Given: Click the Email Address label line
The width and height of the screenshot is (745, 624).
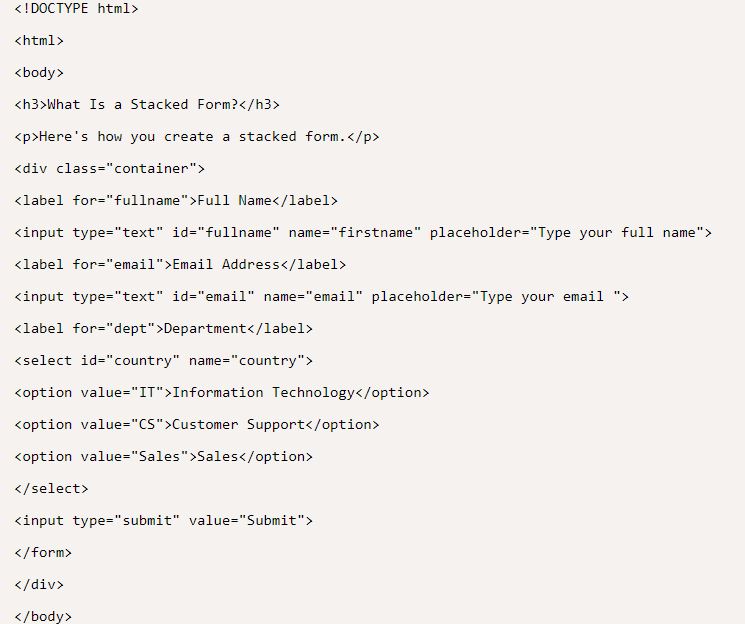Looking at the screenshot, I should [x=180, y=264].
